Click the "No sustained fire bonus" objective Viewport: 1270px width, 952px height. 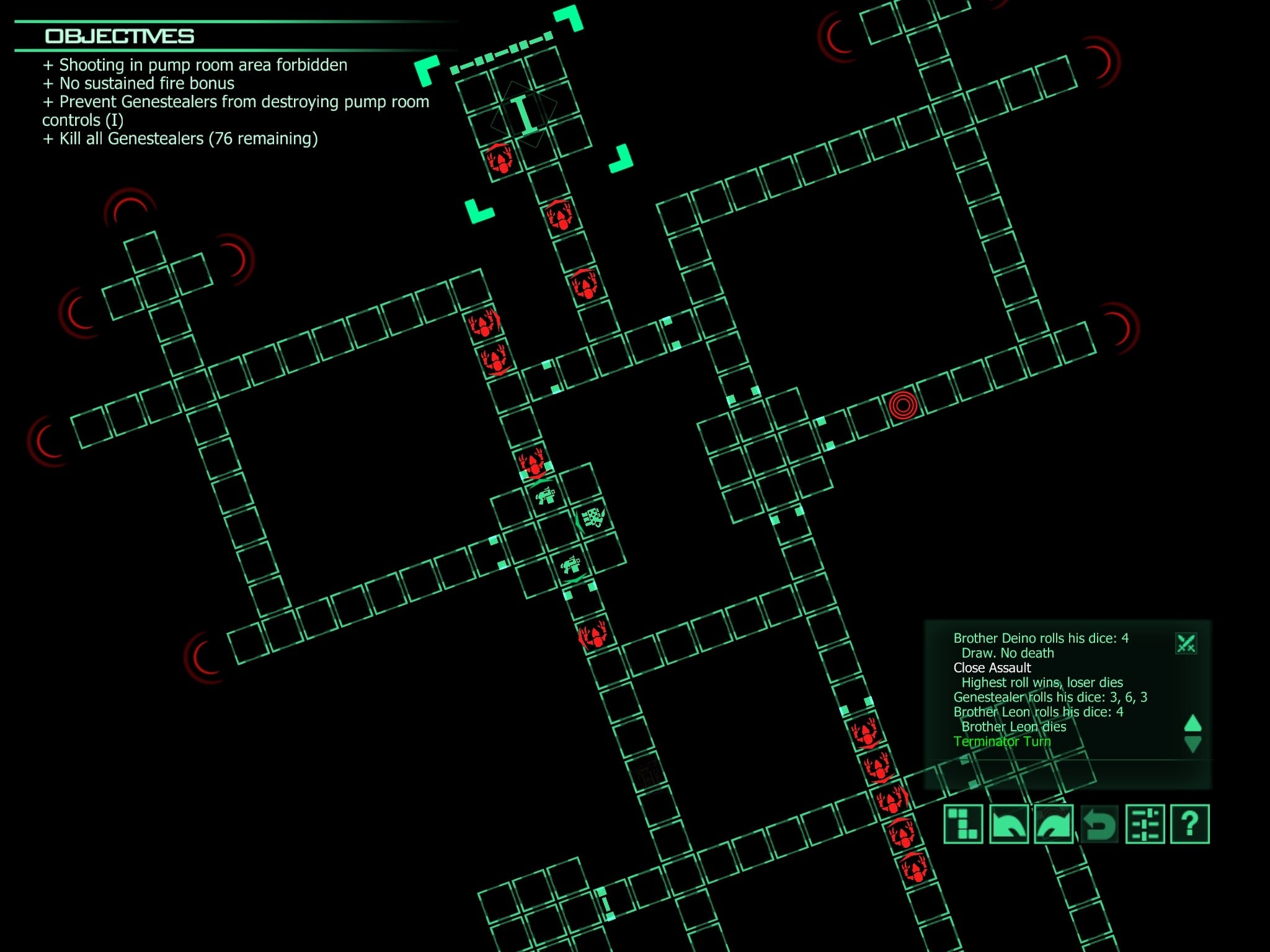click(139, 84)
